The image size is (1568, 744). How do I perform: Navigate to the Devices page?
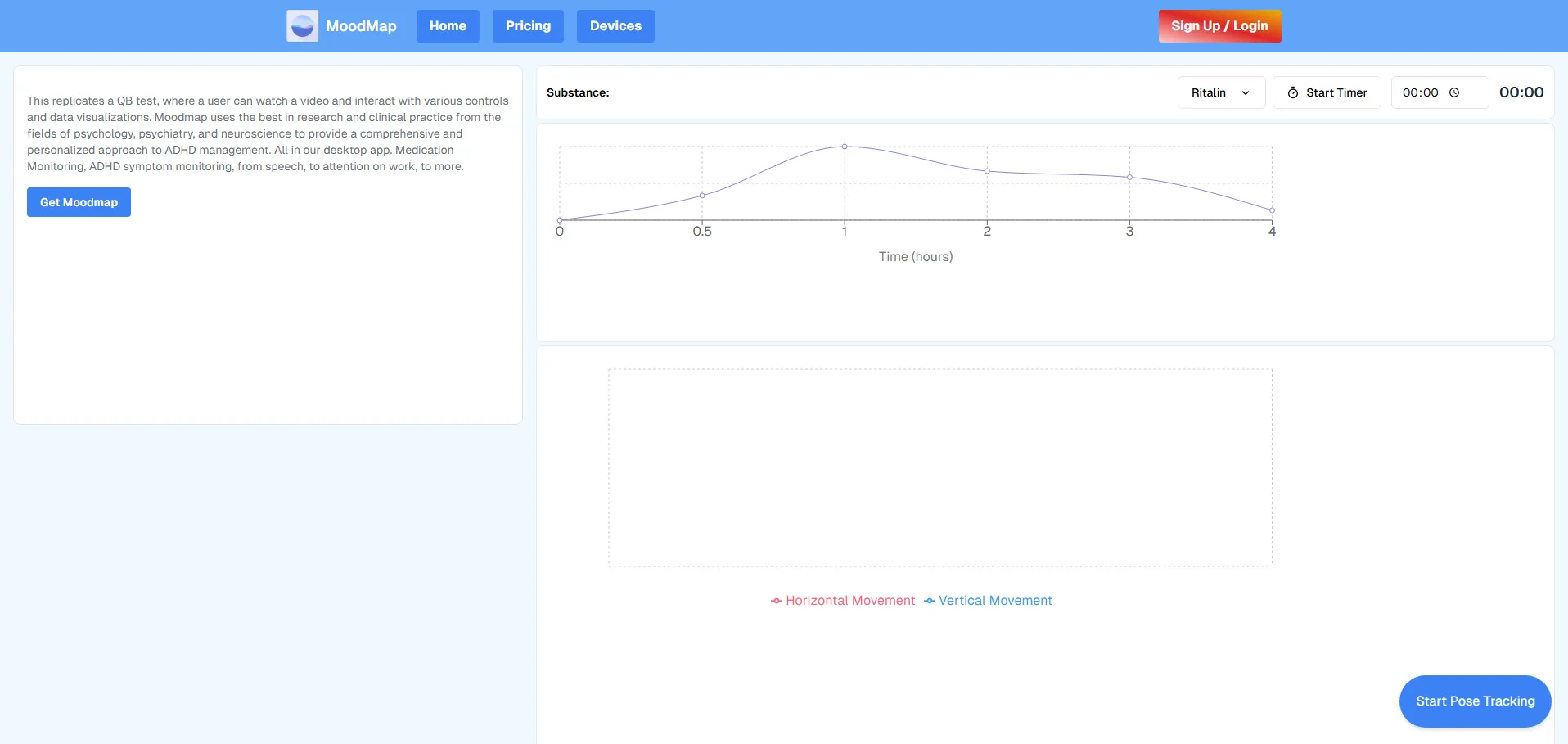pos(615,26)
